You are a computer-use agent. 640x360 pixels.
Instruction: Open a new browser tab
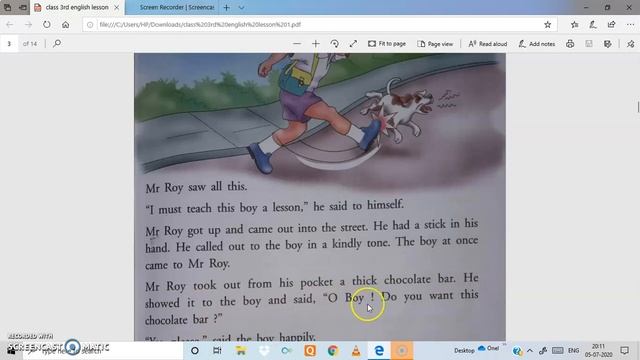click(x=227, y=7)
